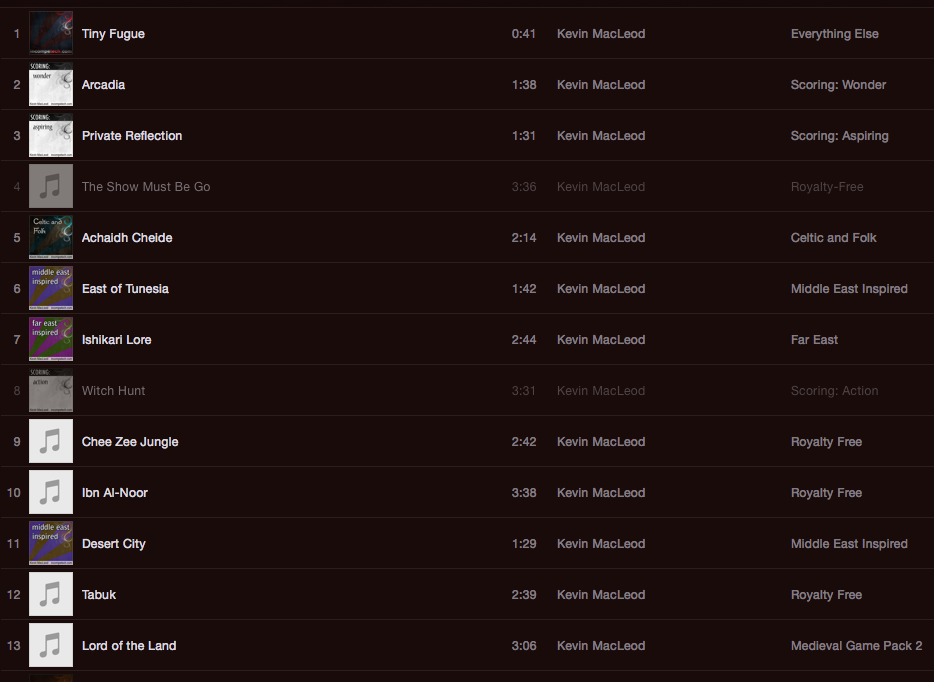Image resolution: width=934 pixels, height=682 pixels.
Task: Open the Medieval Game Pack 2 album link
Action: 857,646
